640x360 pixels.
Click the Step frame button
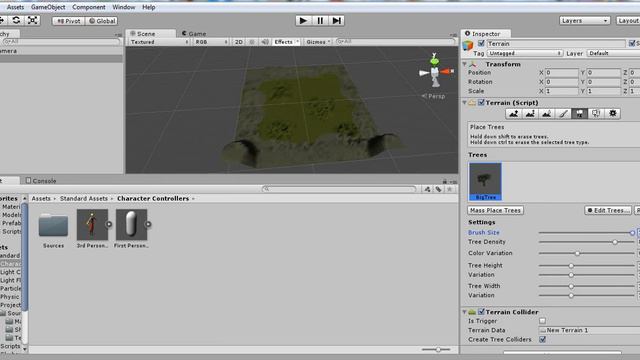pos(336,20)
